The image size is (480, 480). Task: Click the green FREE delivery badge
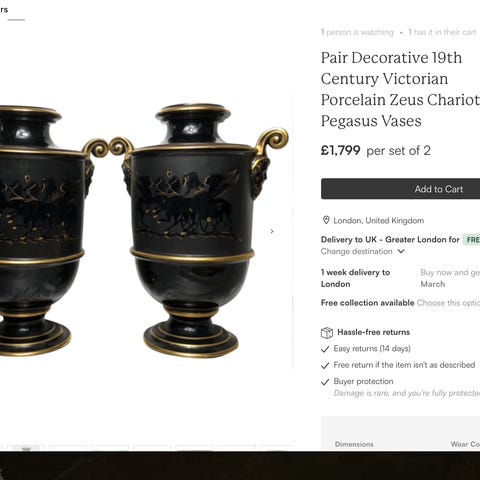(472, 239)
